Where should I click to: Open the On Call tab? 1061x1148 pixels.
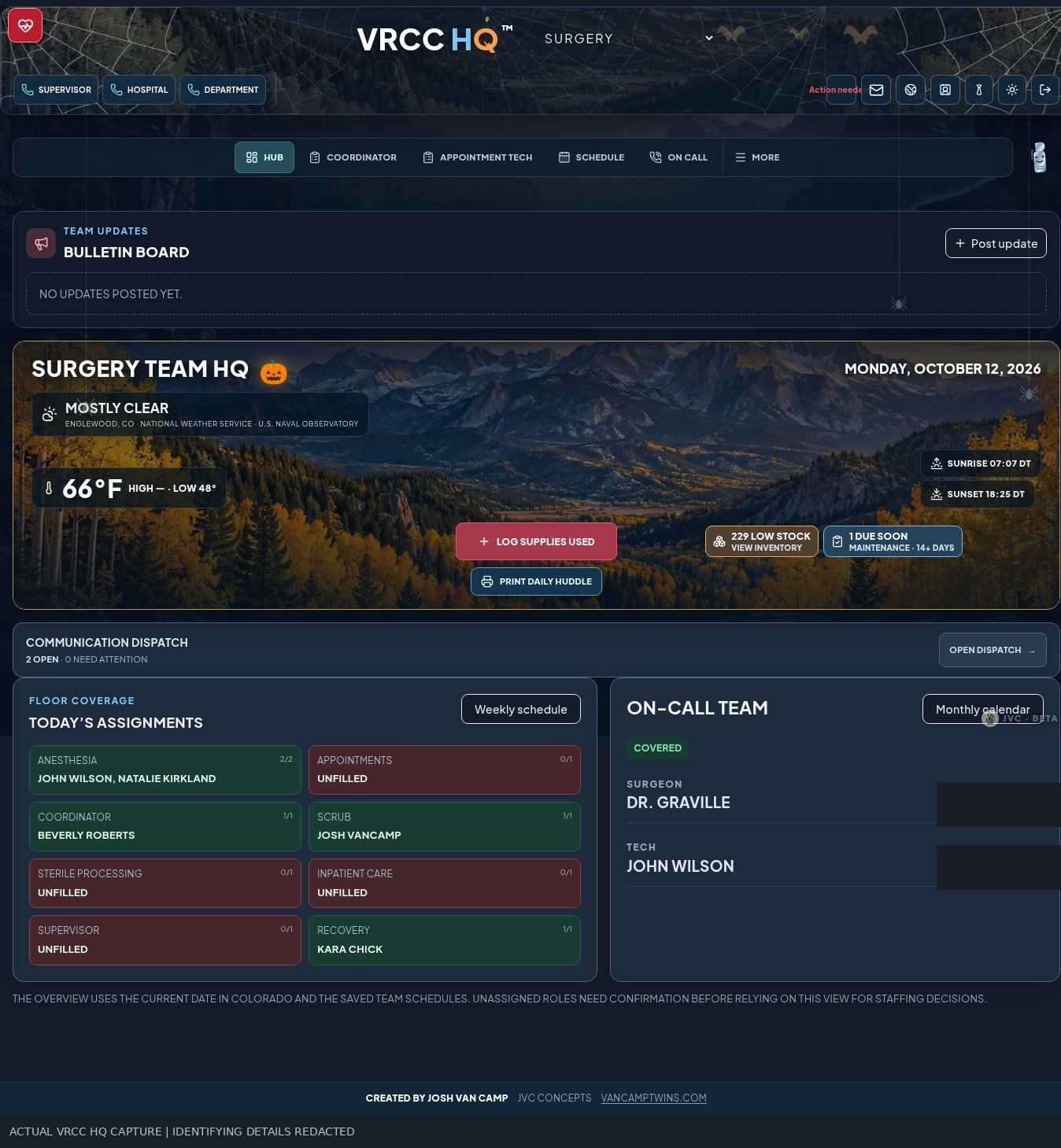[x=678, y=157]
